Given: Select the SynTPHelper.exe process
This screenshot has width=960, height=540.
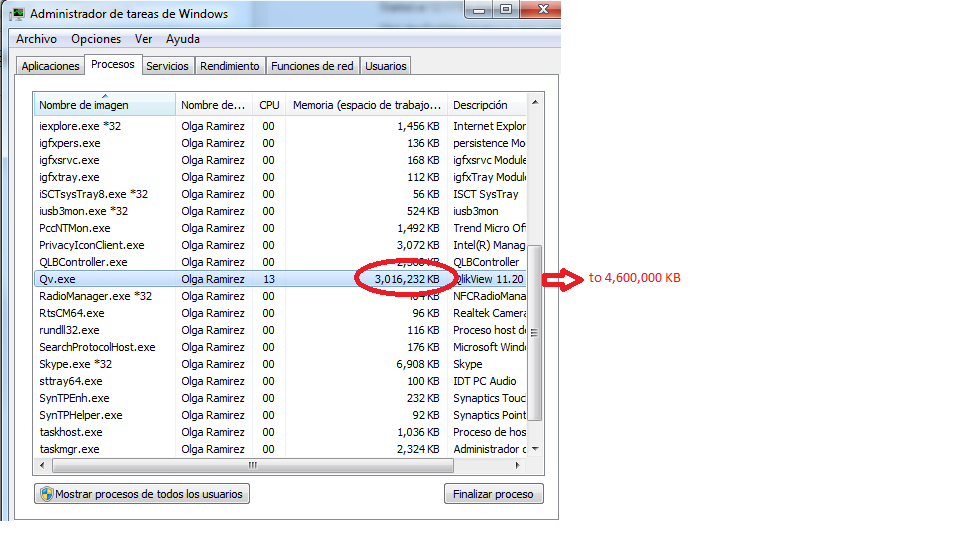Looking at the screenshot, I should point(280,415).
